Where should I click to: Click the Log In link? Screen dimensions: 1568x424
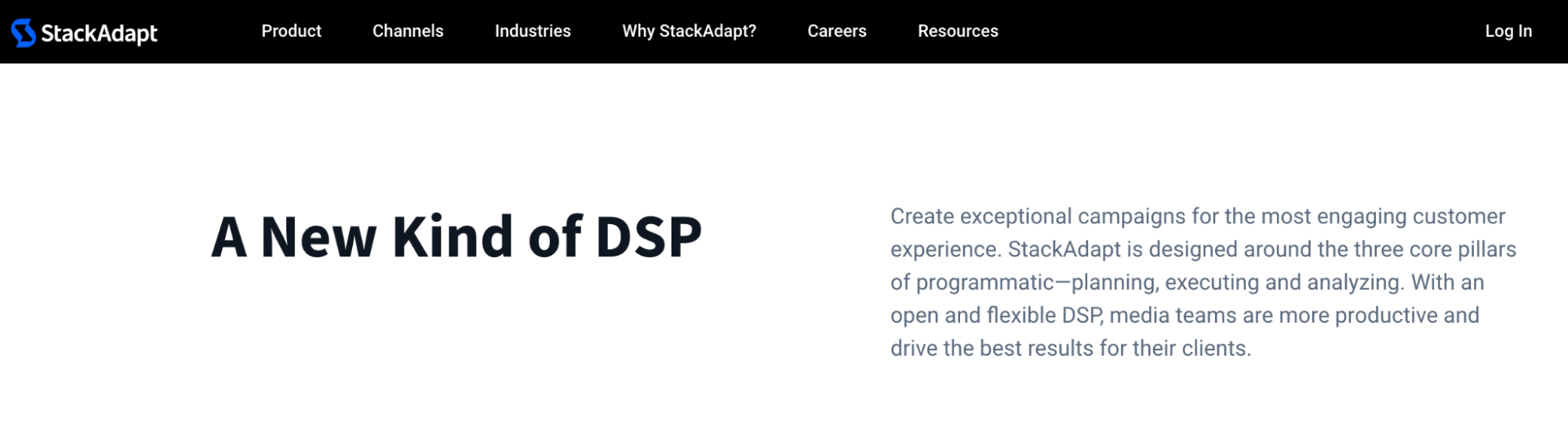(x=1508, y=31)
